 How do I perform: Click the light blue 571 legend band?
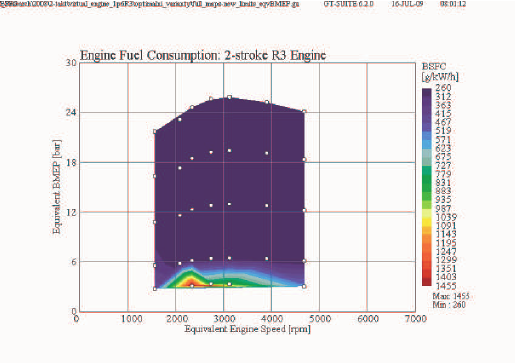click(427, 140)
